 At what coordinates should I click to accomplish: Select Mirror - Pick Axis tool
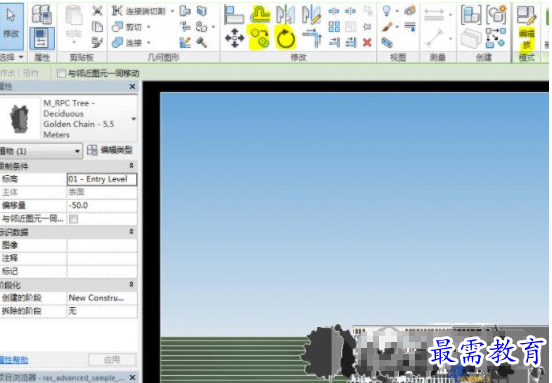(285, 14)
